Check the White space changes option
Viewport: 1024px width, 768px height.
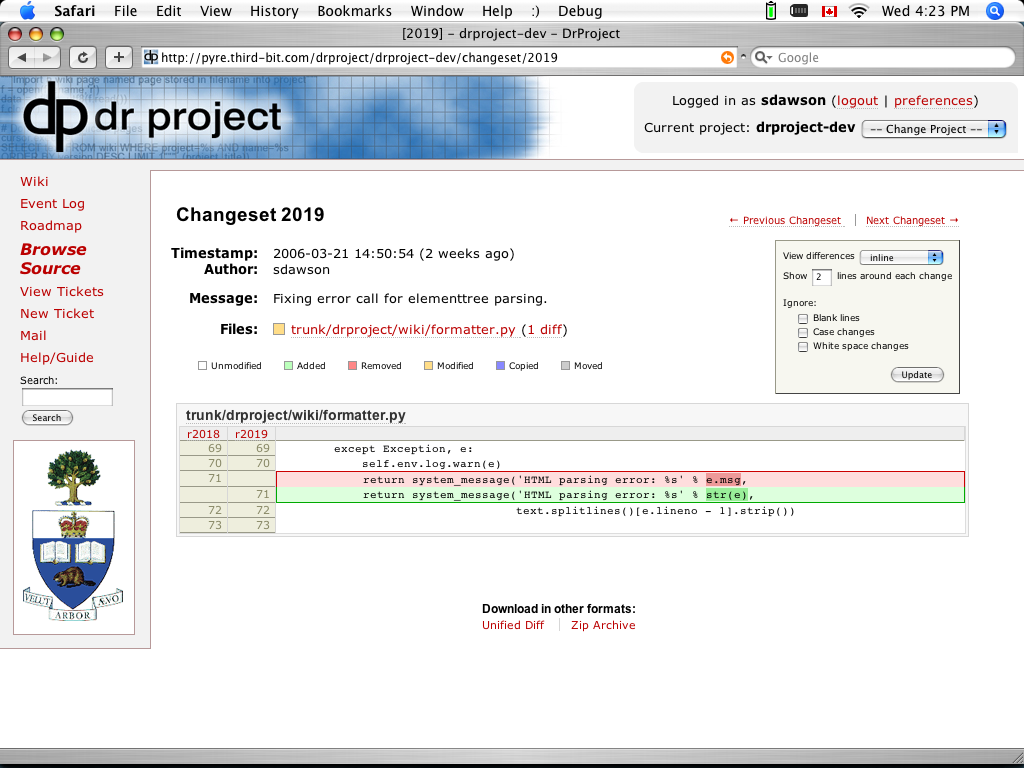point(803,346)
